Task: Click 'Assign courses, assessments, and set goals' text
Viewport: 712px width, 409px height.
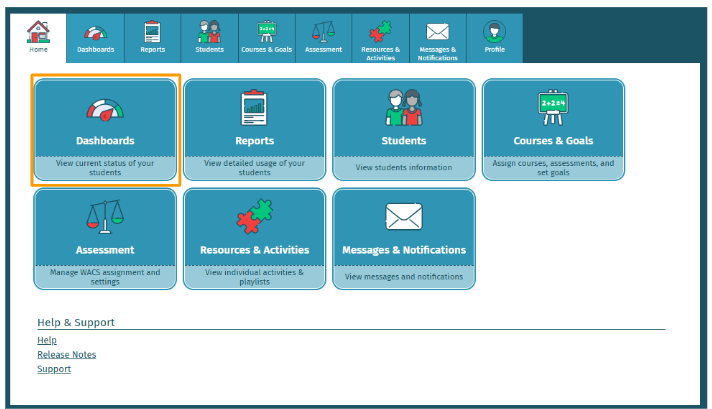Action: 553,168
